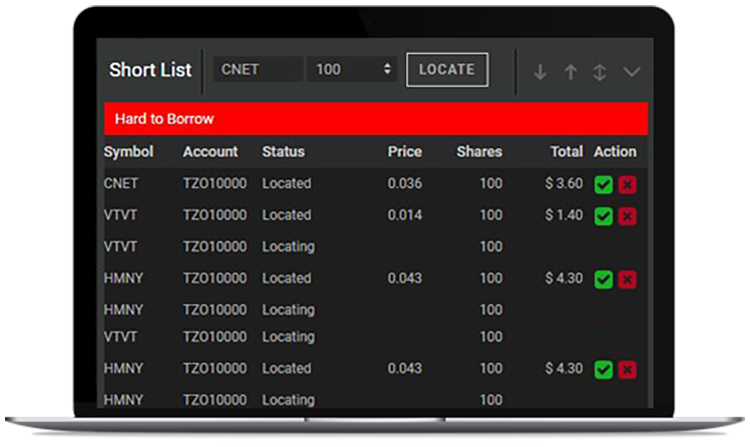The width and height of the screenshot is (750, 447).
Task: Sort by the Symbol column header
Action: [x=129, y=152]
